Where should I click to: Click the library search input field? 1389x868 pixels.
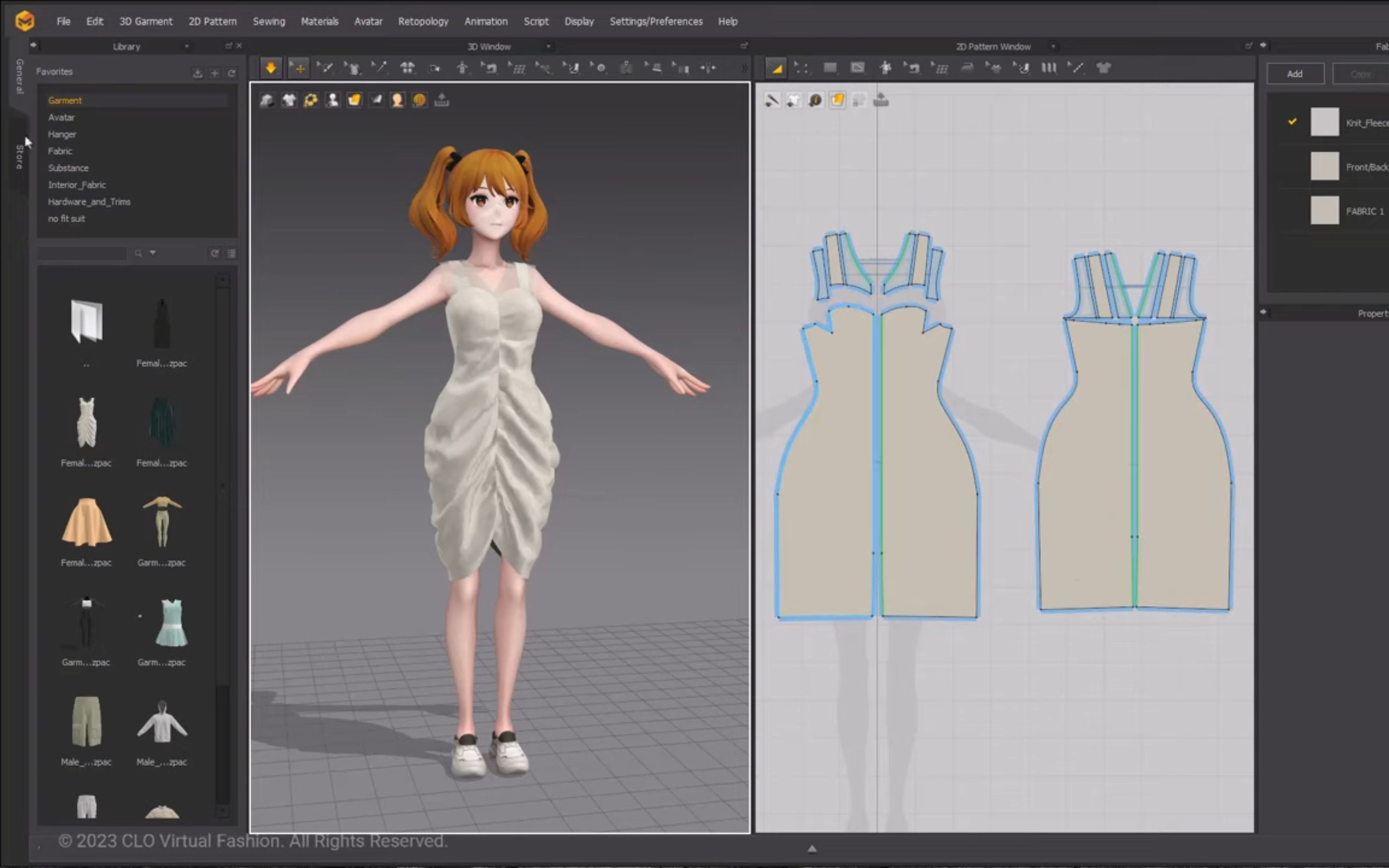pos(83,253)
